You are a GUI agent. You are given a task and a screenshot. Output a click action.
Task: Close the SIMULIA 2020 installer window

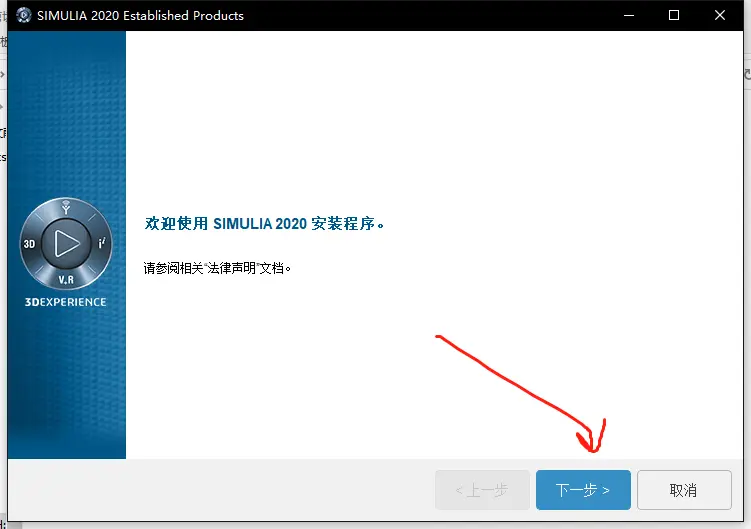pyautogui.click(x=719, y=15)
